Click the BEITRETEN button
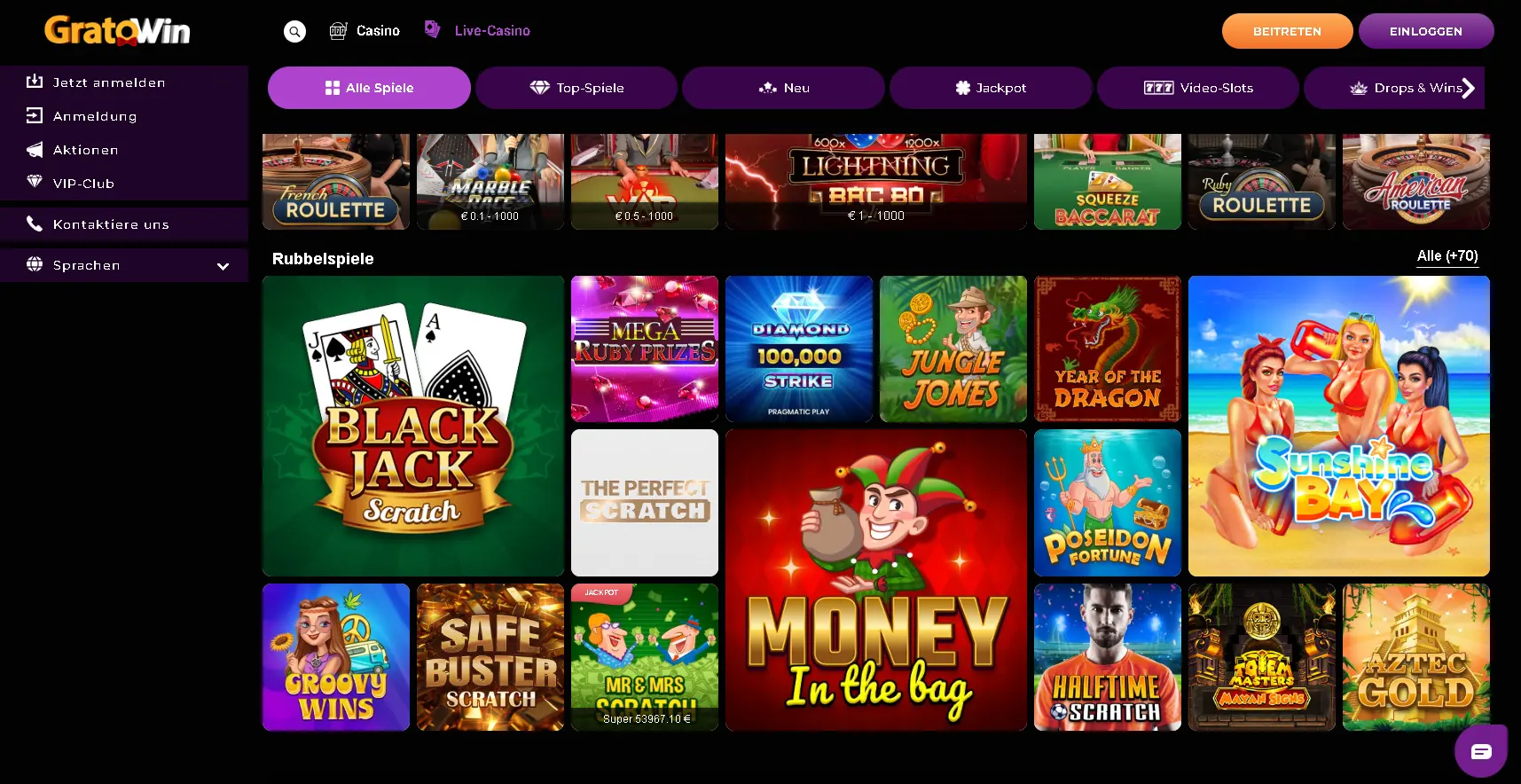Image resolution: width=1521 pixels, height=784 pixels. click(x=1287, y=31)
